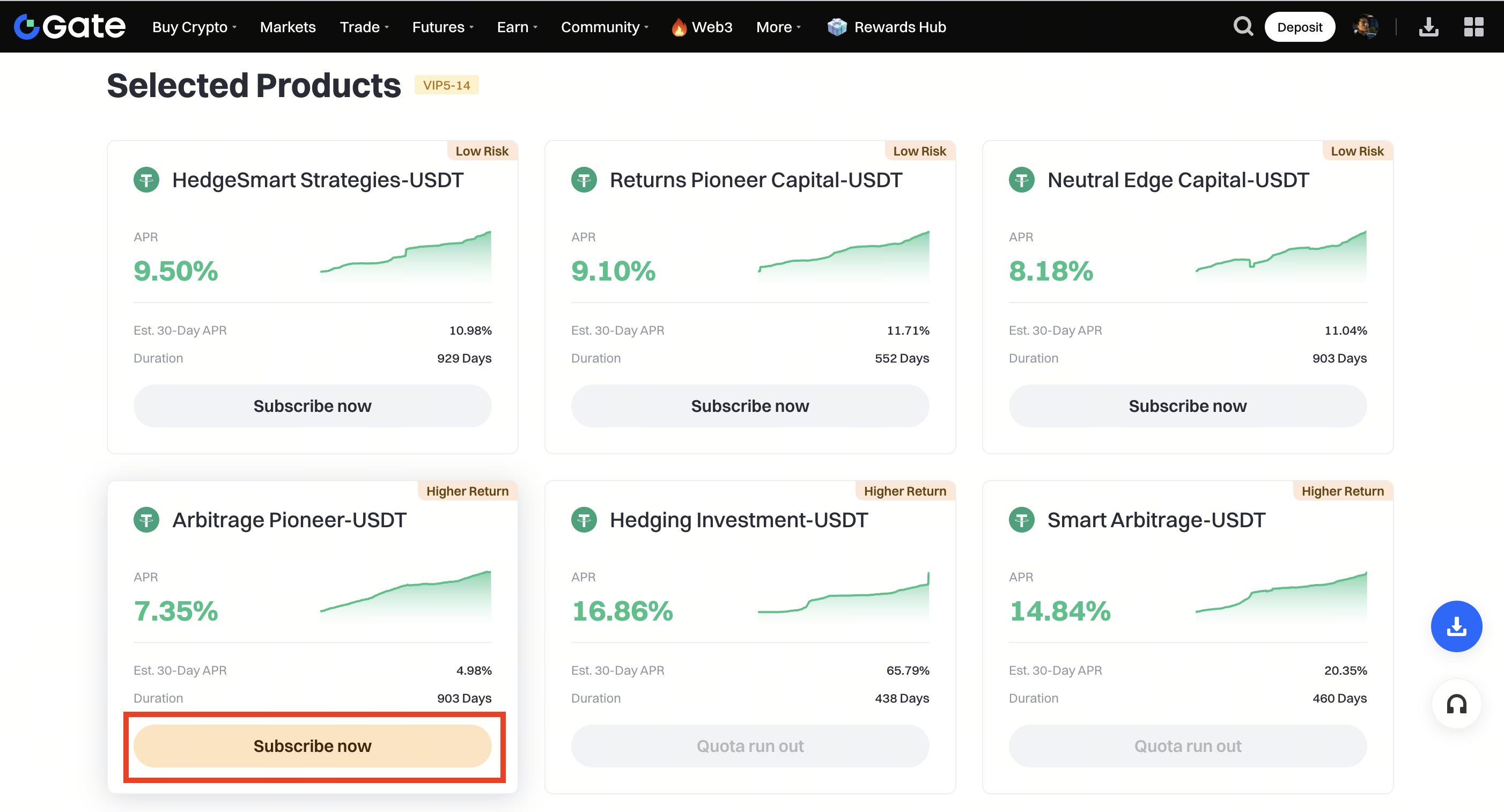The height and width of the screenshot is (812, 1504).
Task: Open the headset customer support icon
Action: 1456,704
